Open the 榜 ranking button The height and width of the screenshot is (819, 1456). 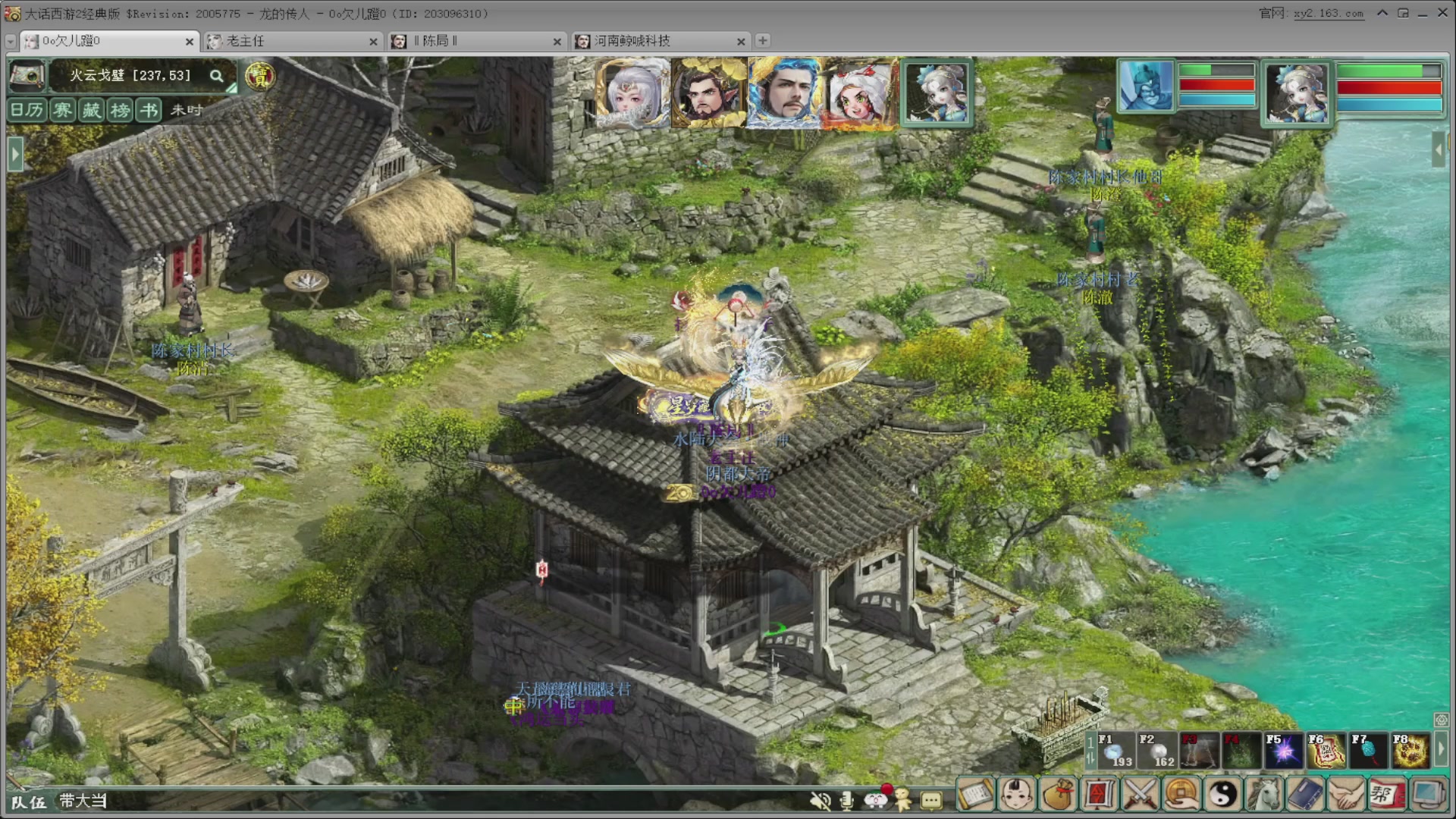(120, 110)
